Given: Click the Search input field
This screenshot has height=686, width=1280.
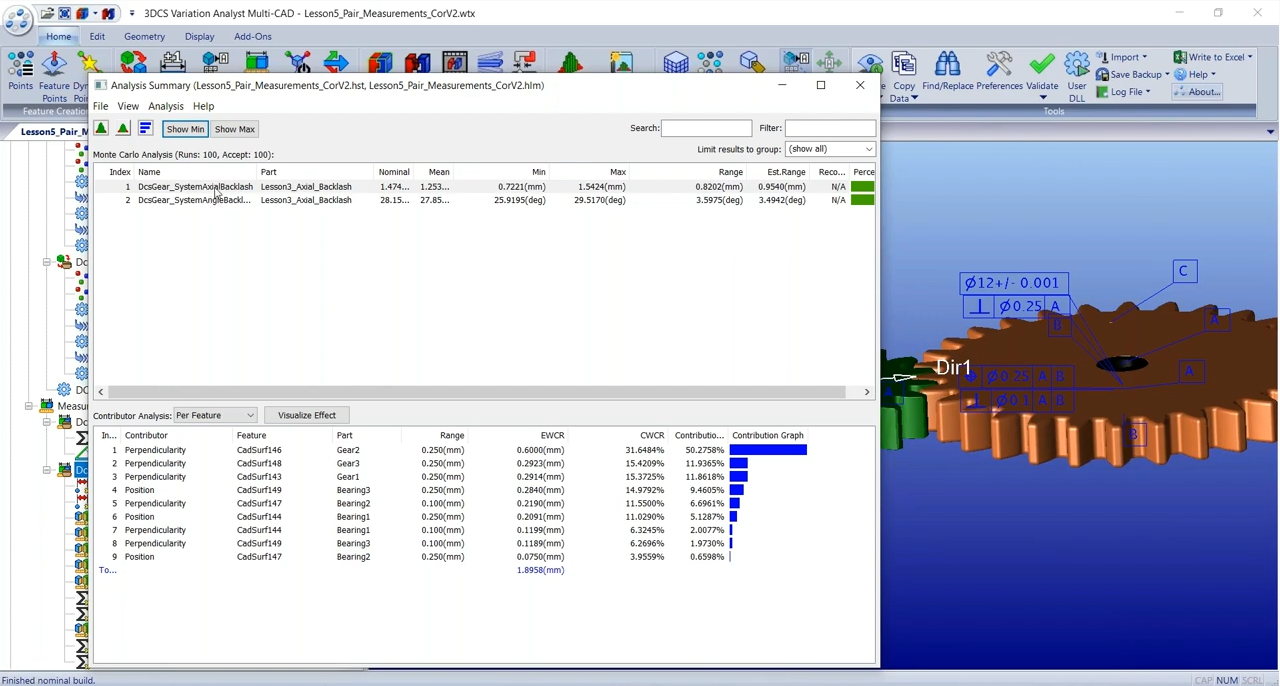Looking at the screenshot, I should point(706,128).
